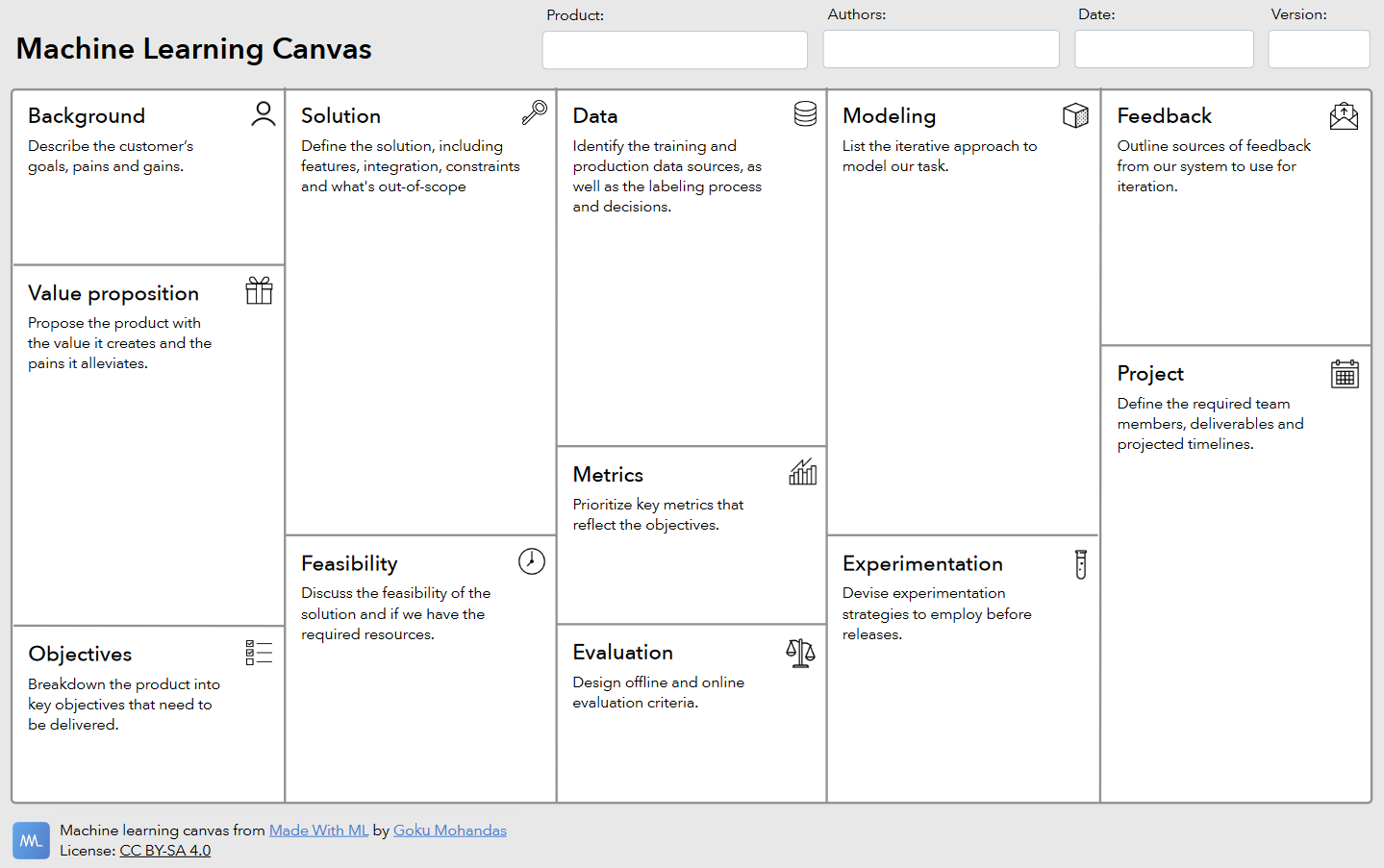Click the bar chart icon beside Metrics
The height and width of the screenshot is (868, 1384).
[802, 472]
